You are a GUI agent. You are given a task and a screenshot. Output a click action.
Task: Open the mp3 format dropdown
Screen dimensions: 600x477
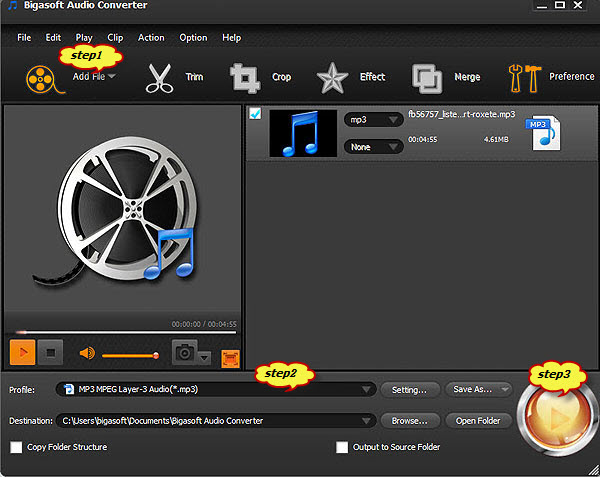(373, 120)
